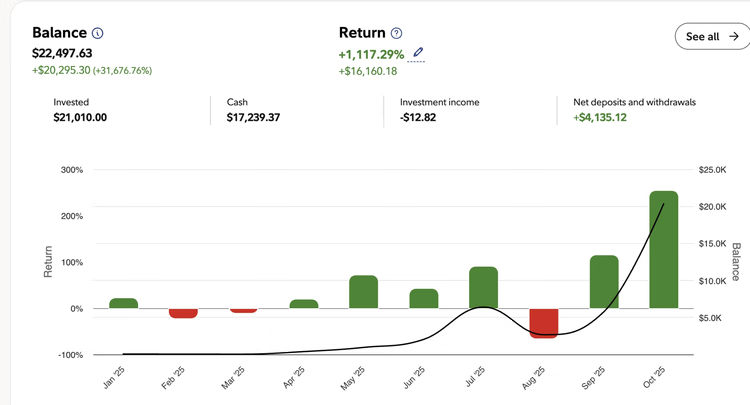Click Net deposits and withdrawals +$4,135.12
Screen dimensions: 750x405
(600, 117)
